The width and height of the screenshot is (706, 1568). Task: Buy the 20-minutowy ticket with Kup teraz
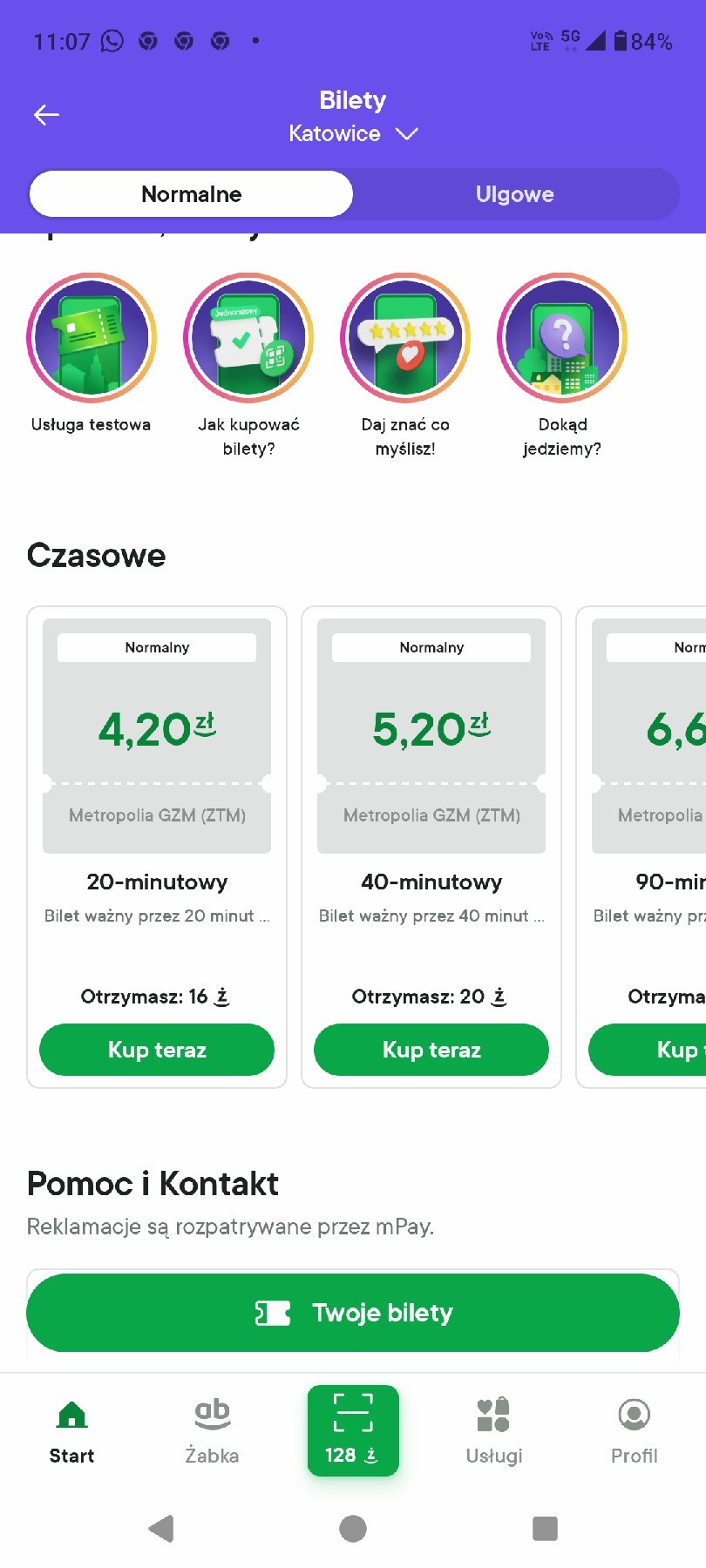[157, 1050]
